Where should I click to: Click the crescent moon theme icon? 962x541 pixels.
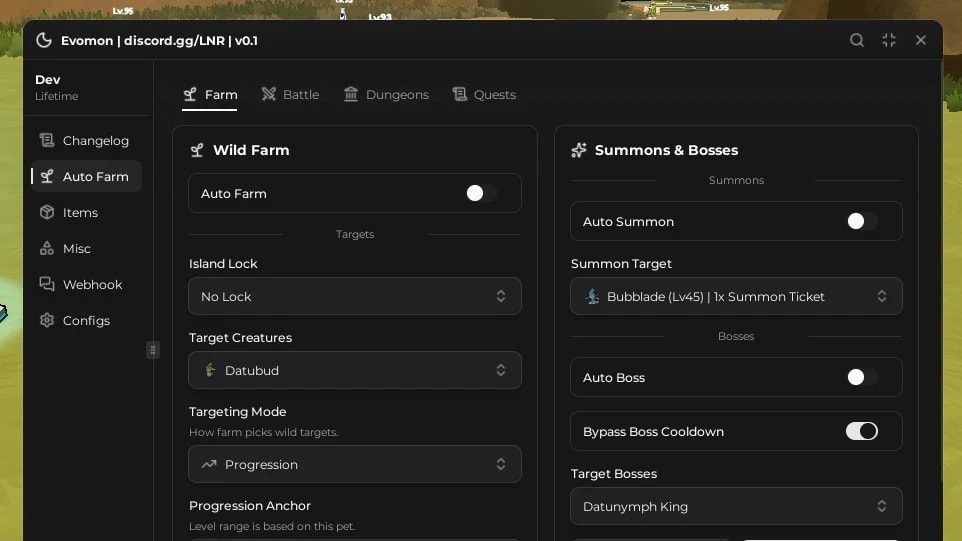pyautogui.click(x=44, y=40)
